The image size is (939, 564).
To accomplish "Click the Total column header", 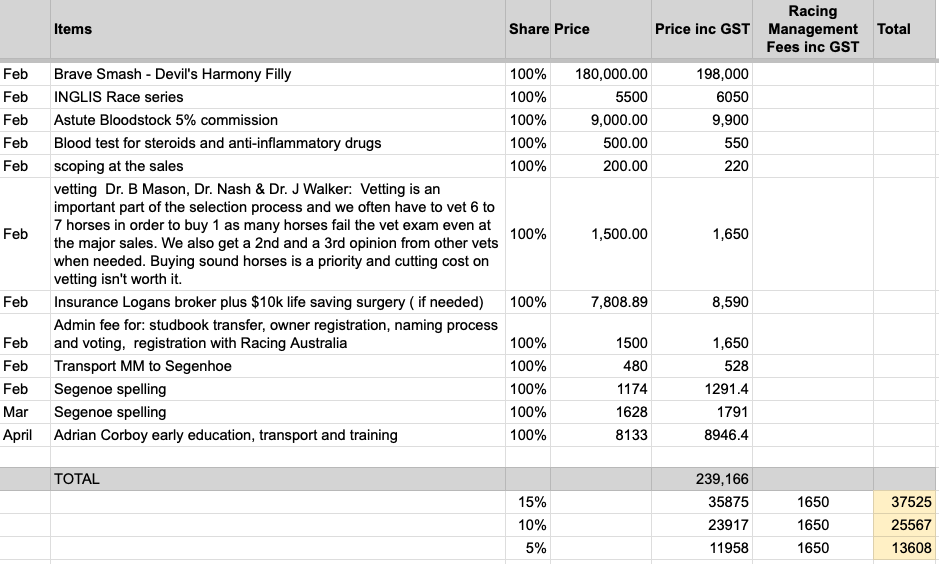I will 905,29.
